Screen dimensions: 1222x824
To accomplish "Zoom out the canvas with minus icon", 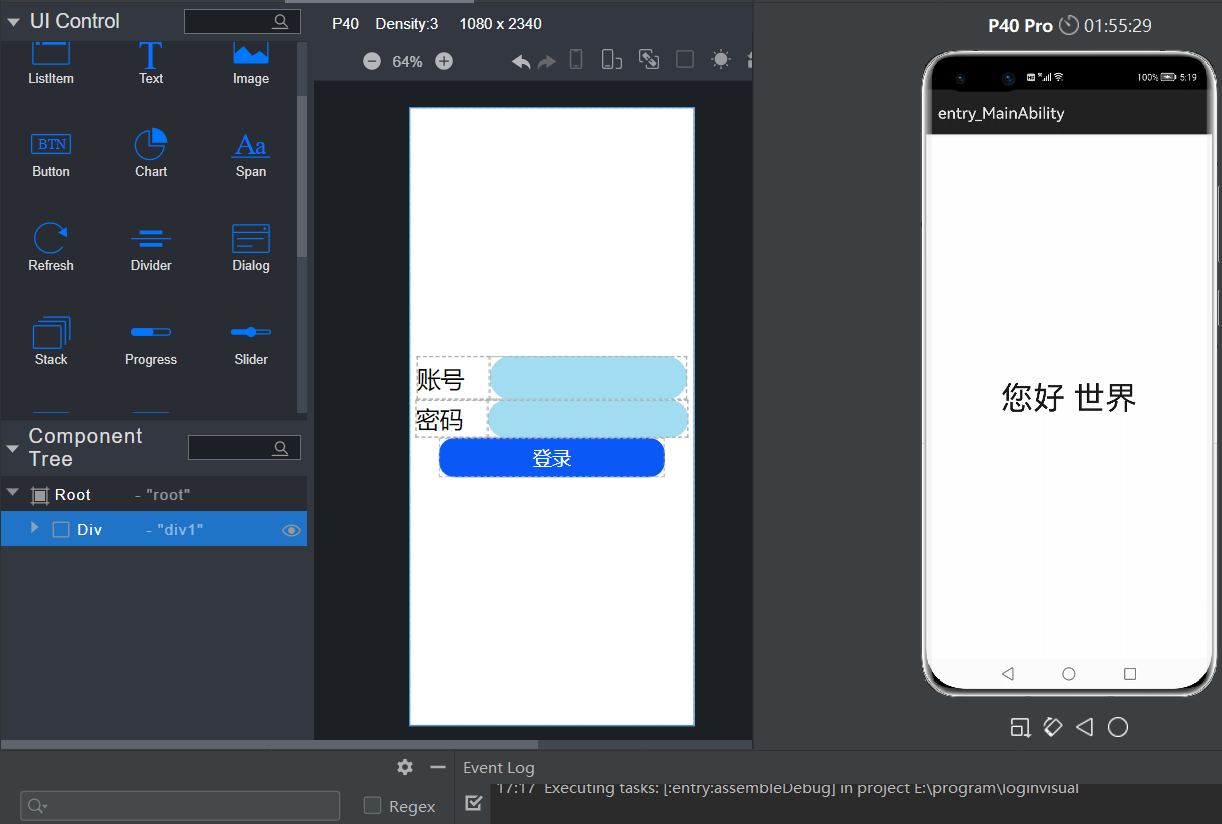I will (372, 61).
